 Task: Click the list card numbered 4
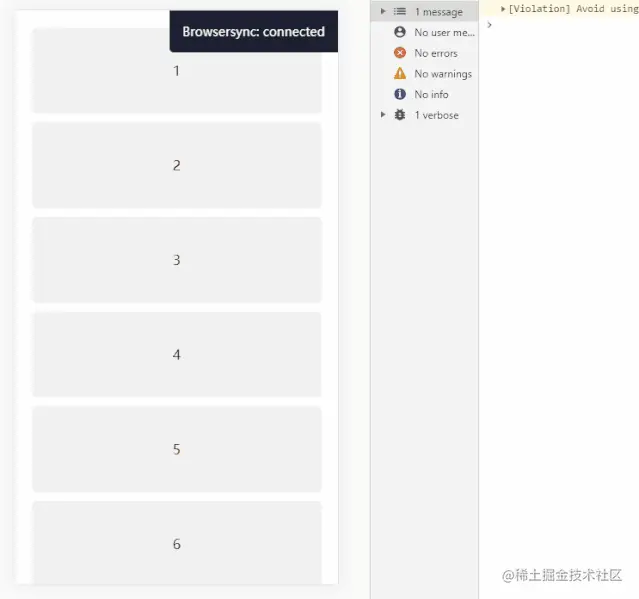tap(176, 354)
